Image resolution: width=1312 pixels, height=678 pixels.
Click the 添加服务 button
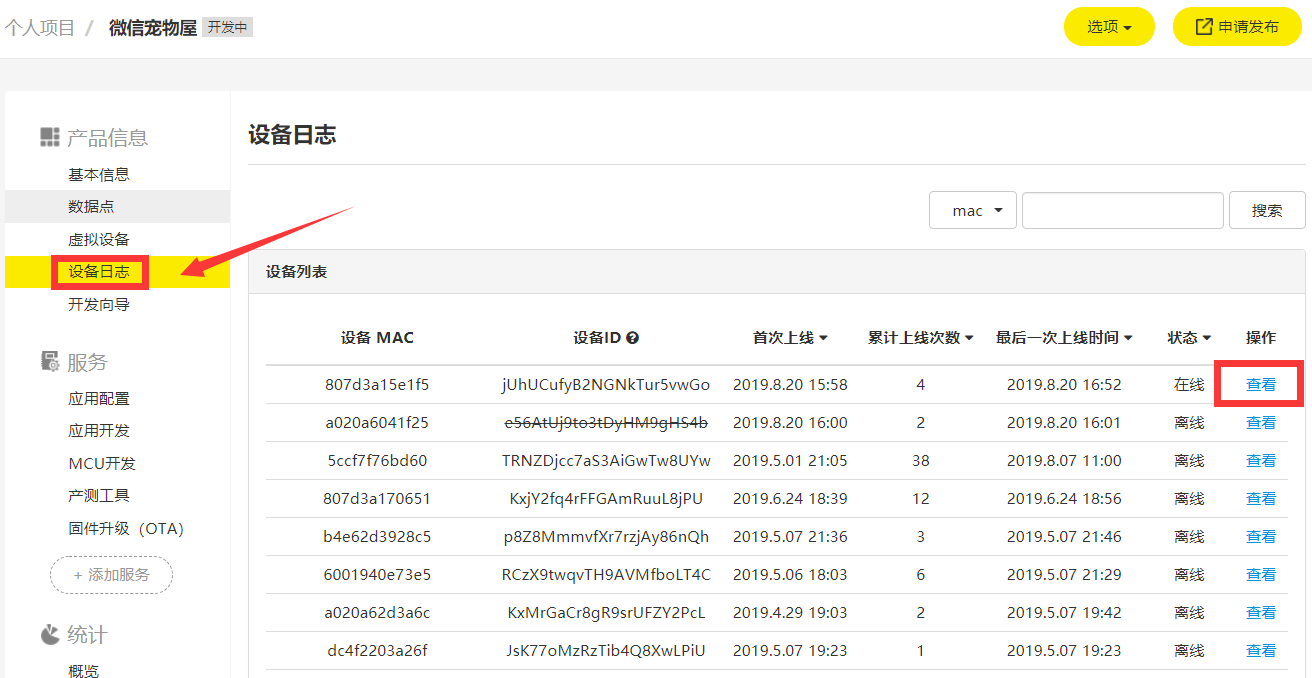pyautogui.click(x=111, y=575)
